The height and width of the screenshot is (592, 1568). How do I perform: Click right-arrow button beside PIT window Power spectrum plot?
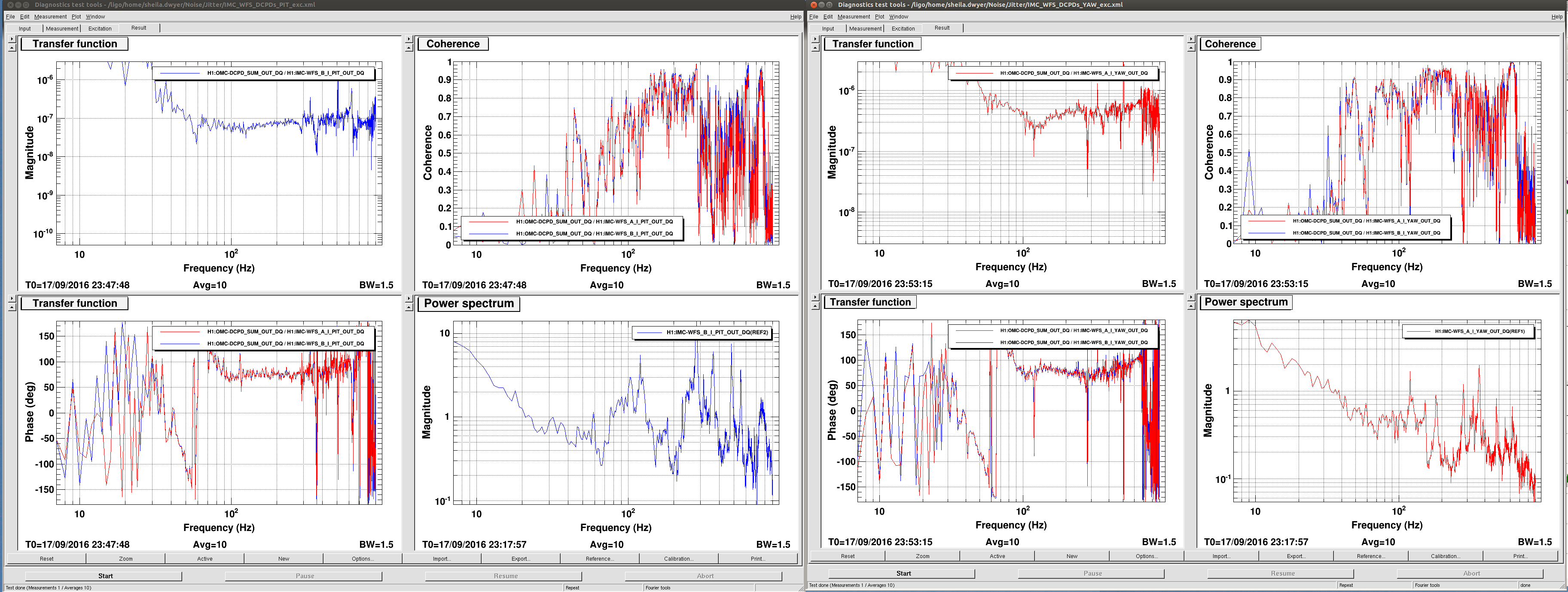409,299
